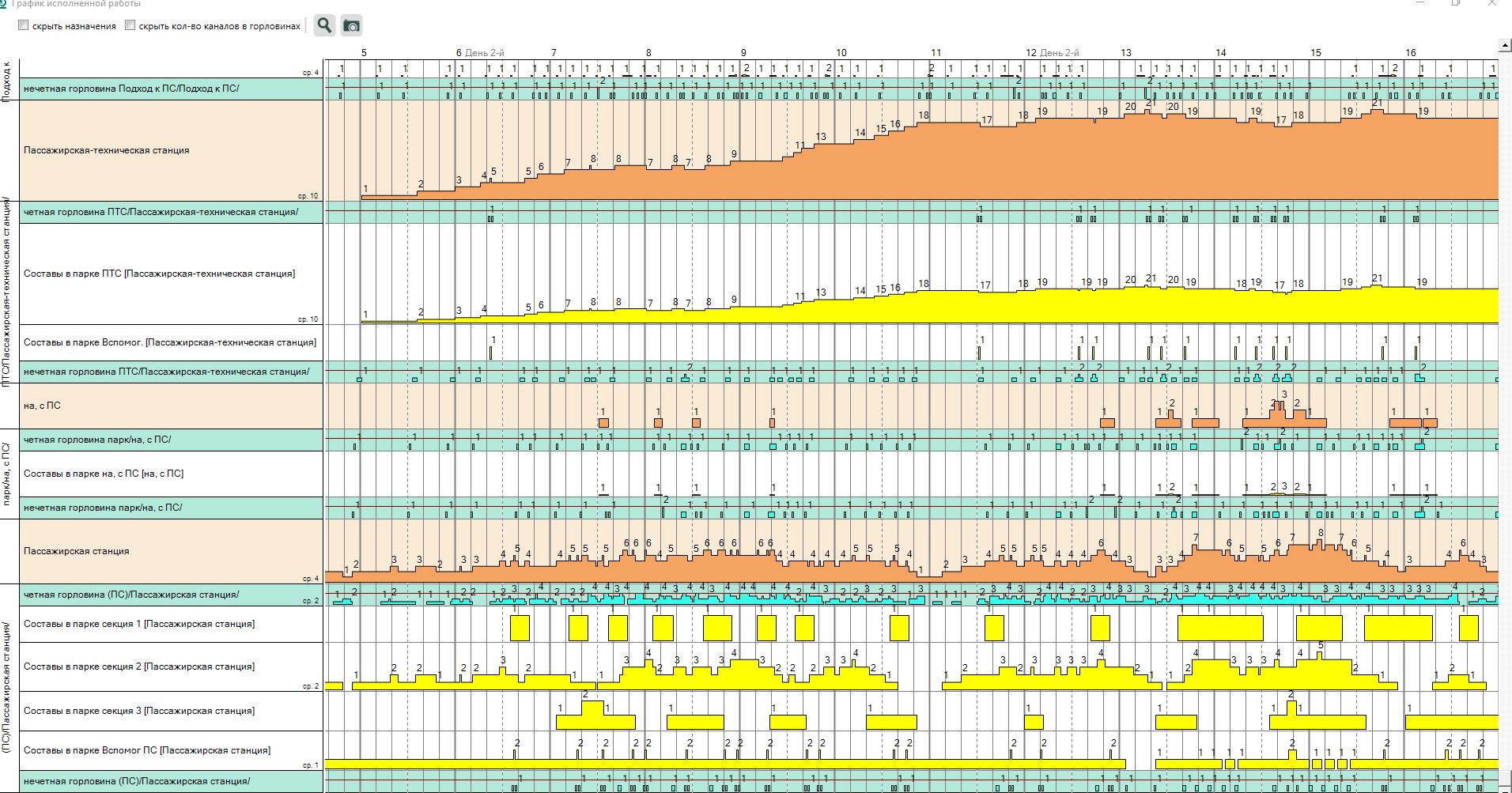Click the 'Пассажирская станция' row label
The height and width of the screenshot is (793, 1512).
pyautogui.click(x=77, y=551)
